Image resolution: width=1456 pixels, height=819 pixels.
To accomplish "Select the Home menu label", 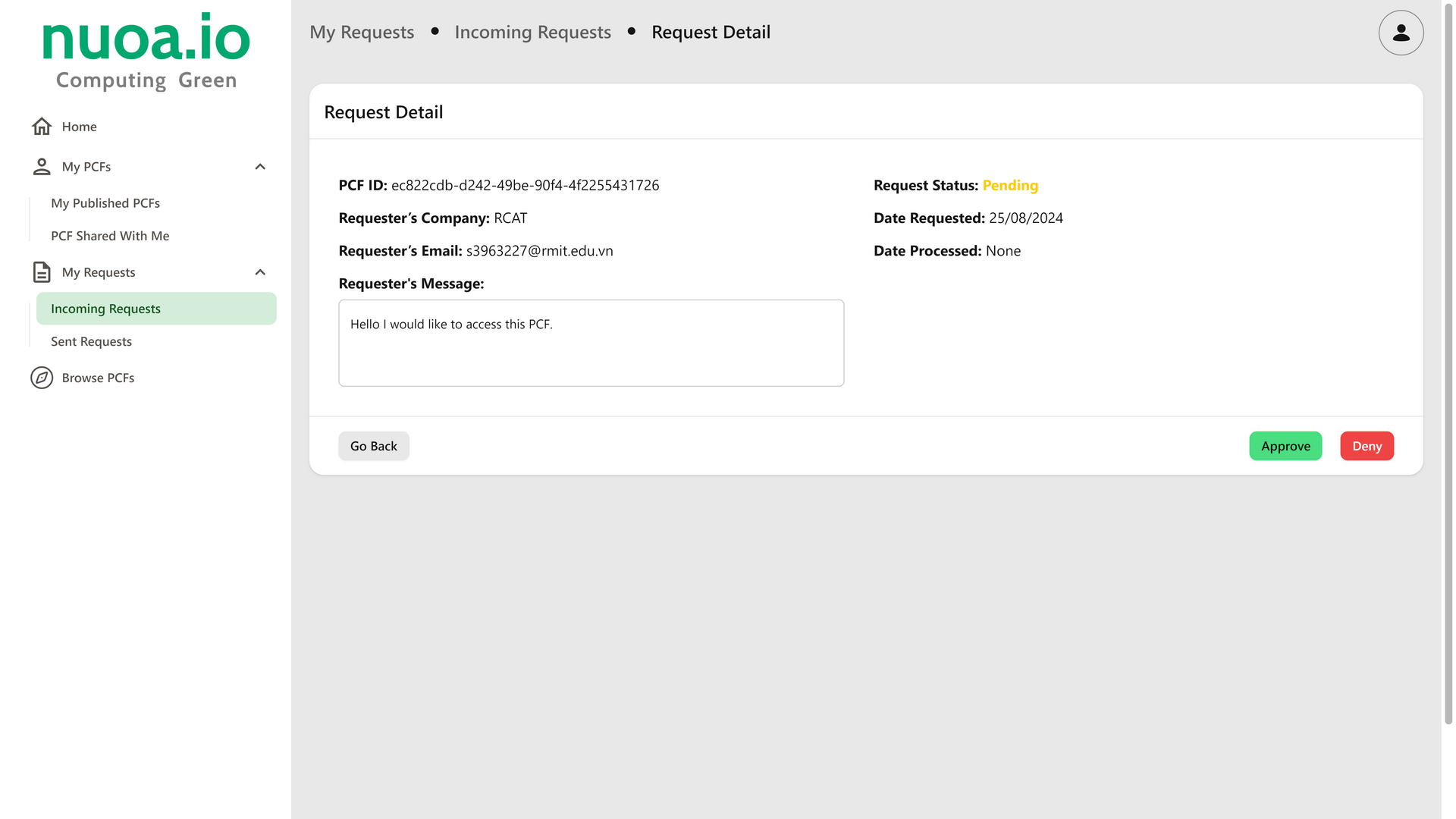I will click(x=80, y=127).
